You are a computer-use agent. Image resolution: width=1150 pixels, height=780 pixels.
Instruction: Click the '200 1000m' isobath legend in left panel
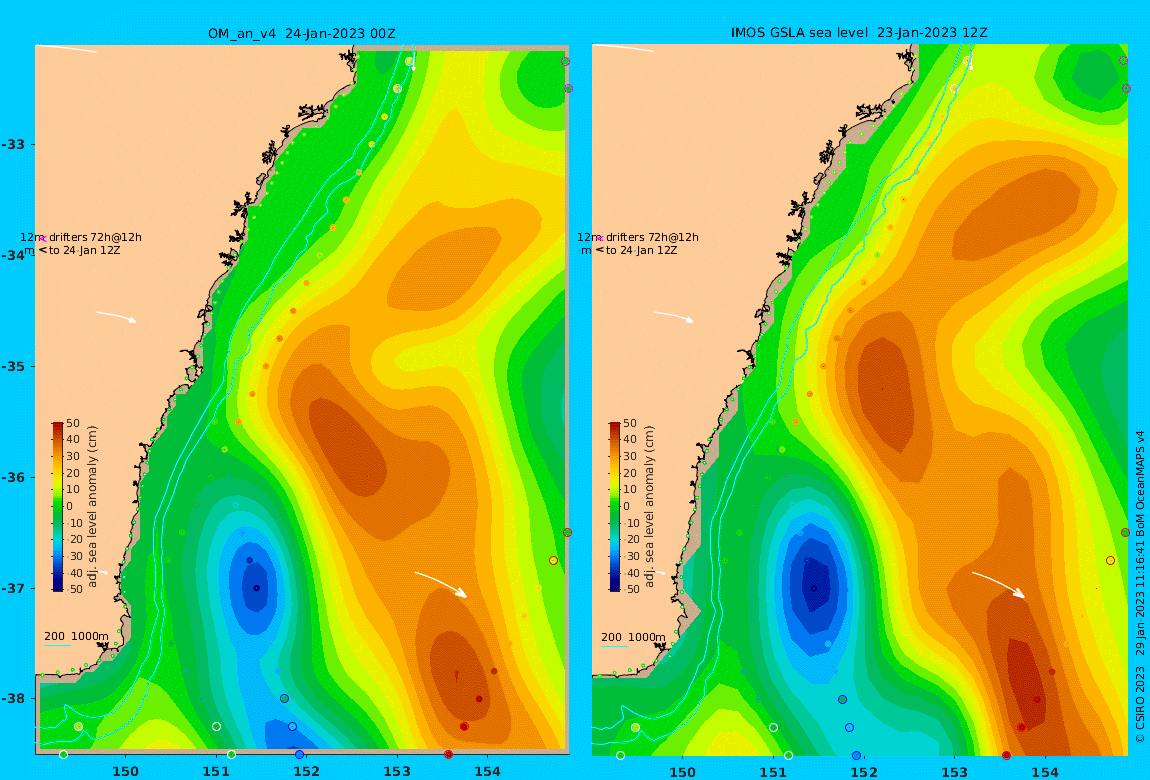76,637
